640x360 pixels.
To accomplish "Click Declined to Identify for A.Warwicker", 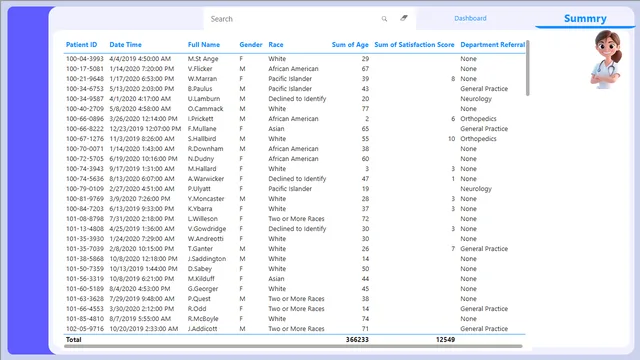I will click(297, 179).
